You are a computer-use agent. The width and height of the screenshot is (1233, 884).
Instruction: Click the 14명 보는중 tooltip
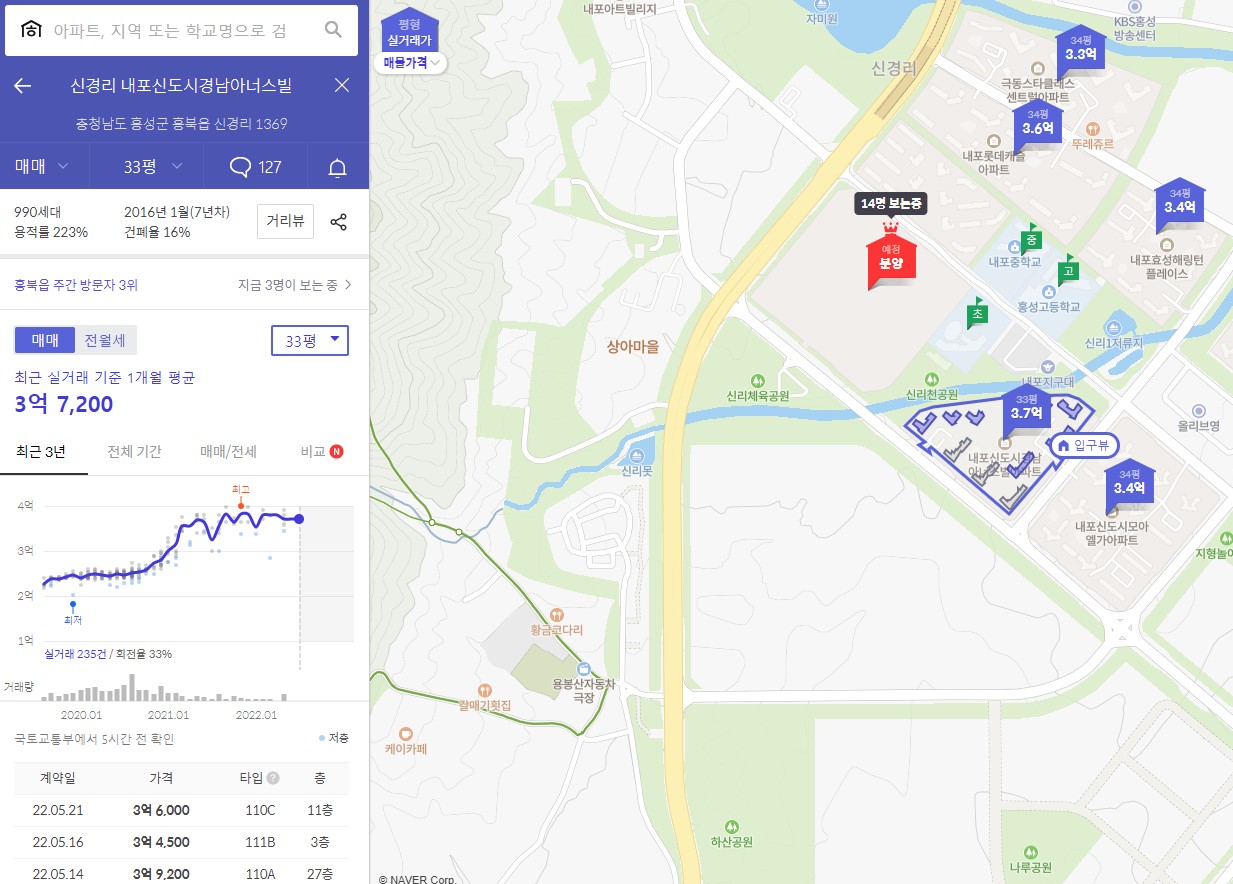tap(891, 204)
